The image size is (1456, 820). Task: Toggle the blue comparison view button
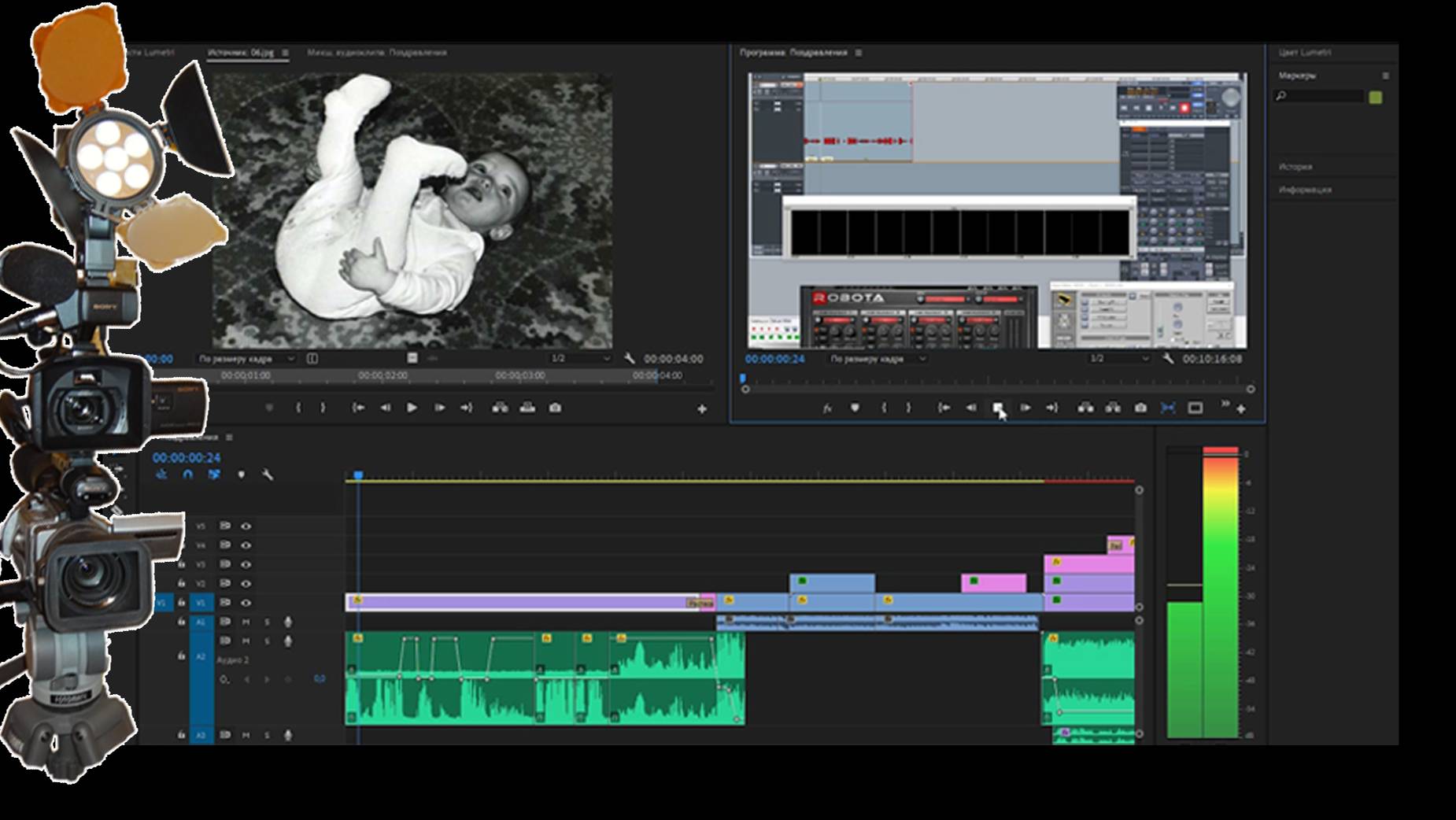[1168, 408]
